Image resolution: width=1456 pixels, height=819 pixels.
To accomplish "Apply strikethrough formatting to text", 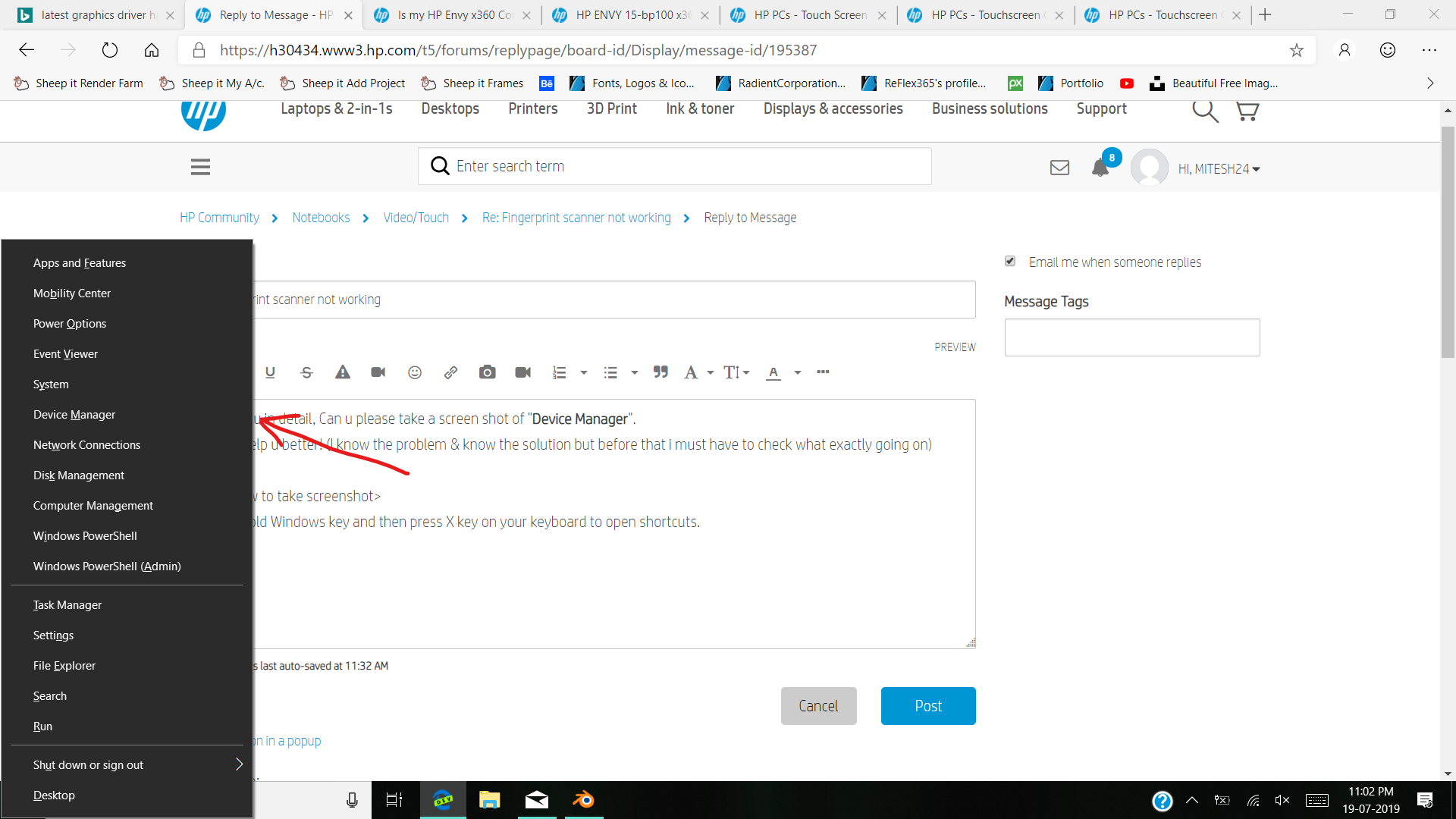I will (306, 372).
